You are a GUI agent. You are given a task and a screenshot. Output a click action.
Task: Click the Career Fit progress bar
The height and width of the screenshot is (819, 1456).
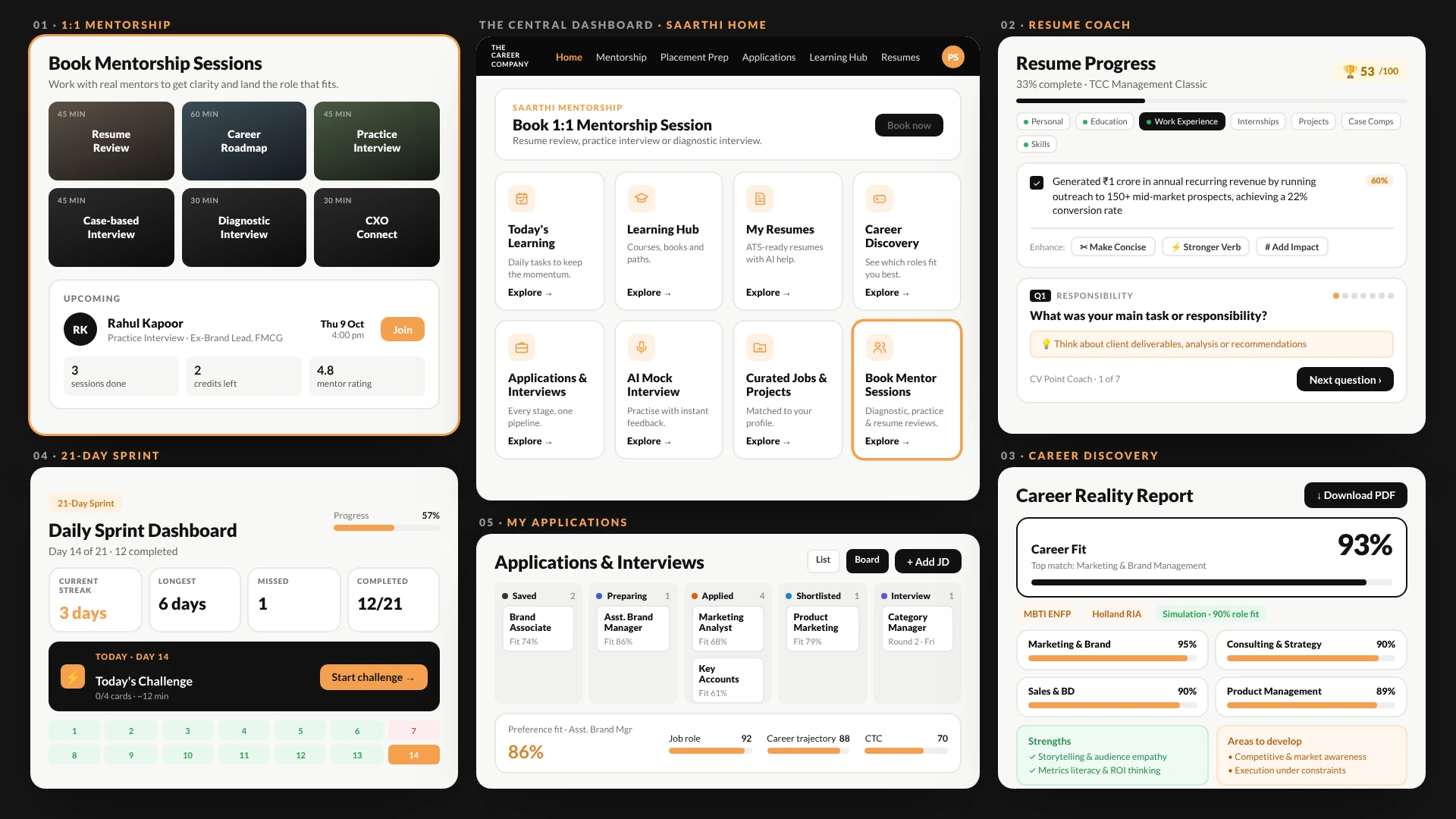[1211, 582]
